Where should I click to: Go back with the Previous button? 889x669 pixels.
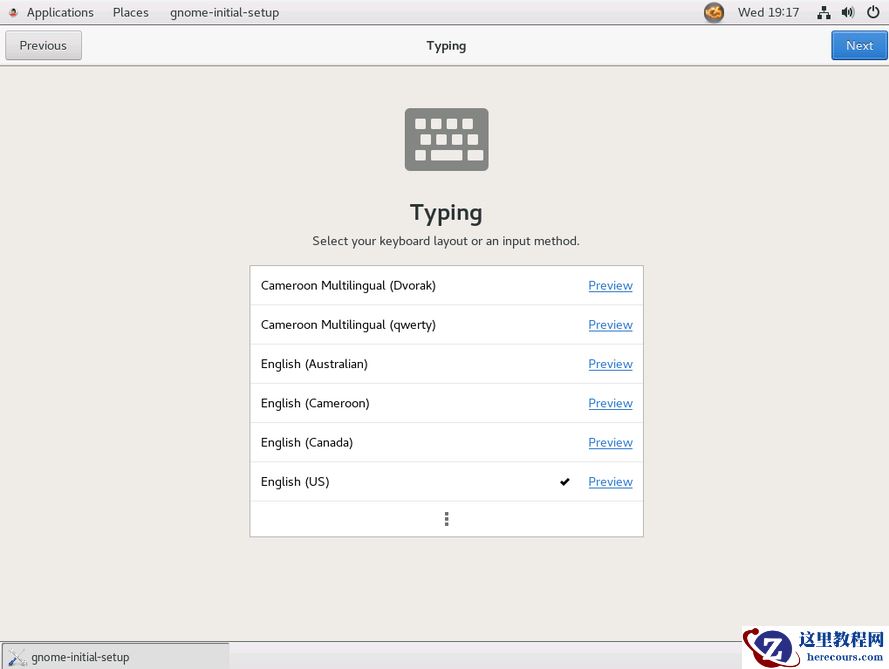pos(43,45)
